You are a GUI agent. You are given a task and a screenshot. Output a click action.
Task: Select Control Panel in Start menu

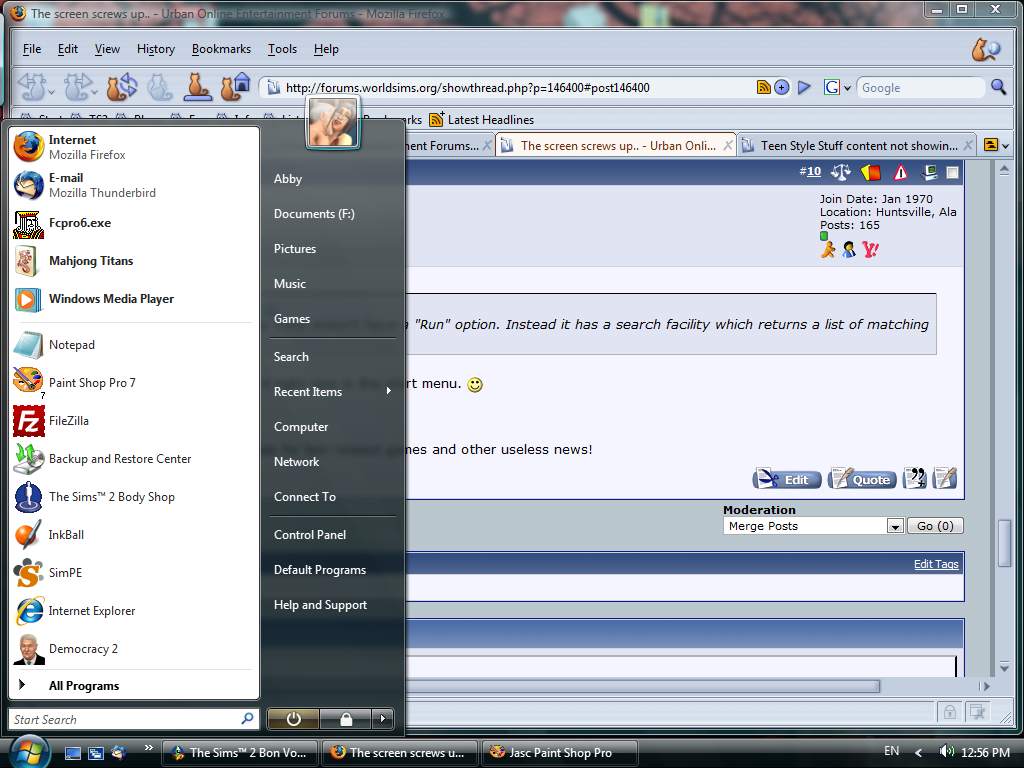332,535
